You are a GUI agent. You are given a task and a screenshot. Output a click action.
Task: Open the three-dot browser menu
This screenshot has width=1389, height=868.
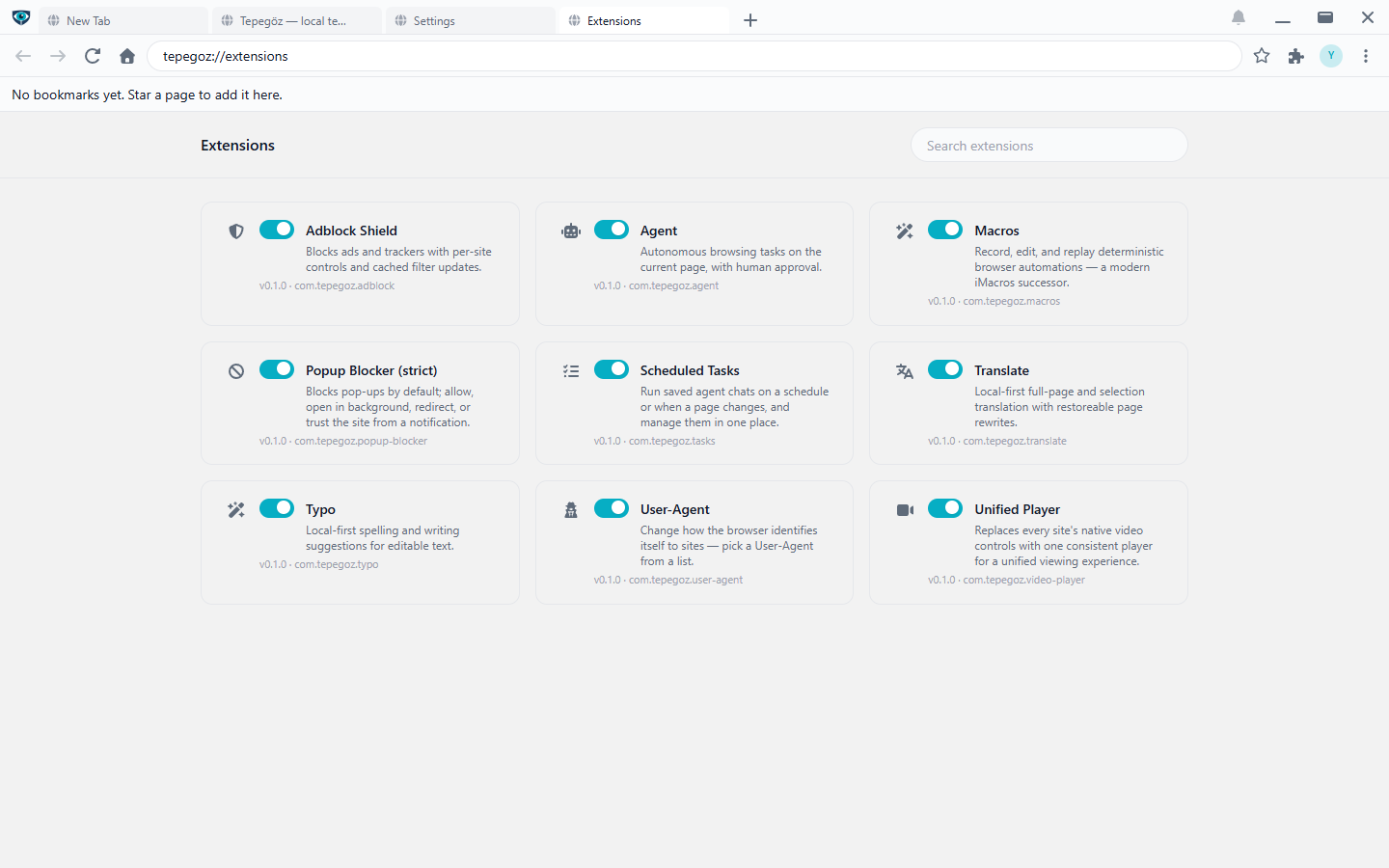[x=1366, y=56]
